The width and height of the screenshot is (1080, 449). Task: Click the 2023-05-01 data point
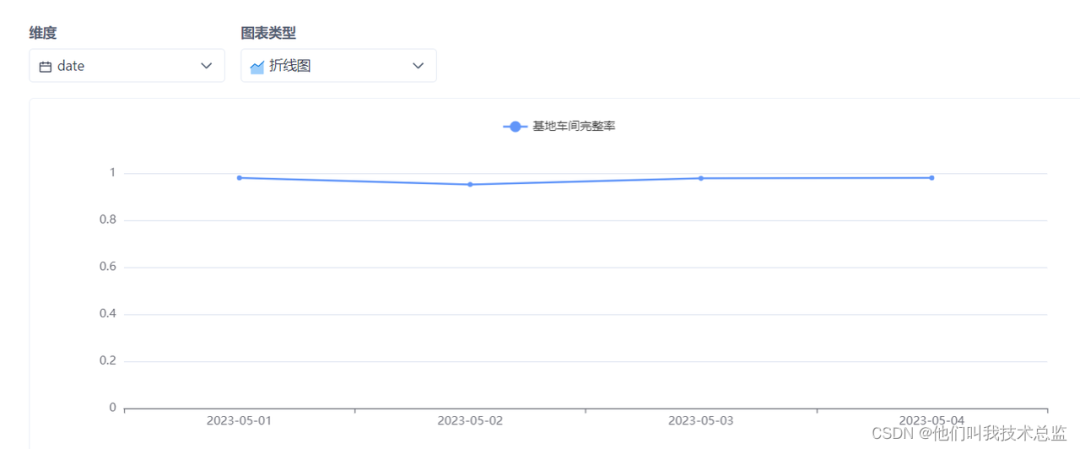pos(240,178)
